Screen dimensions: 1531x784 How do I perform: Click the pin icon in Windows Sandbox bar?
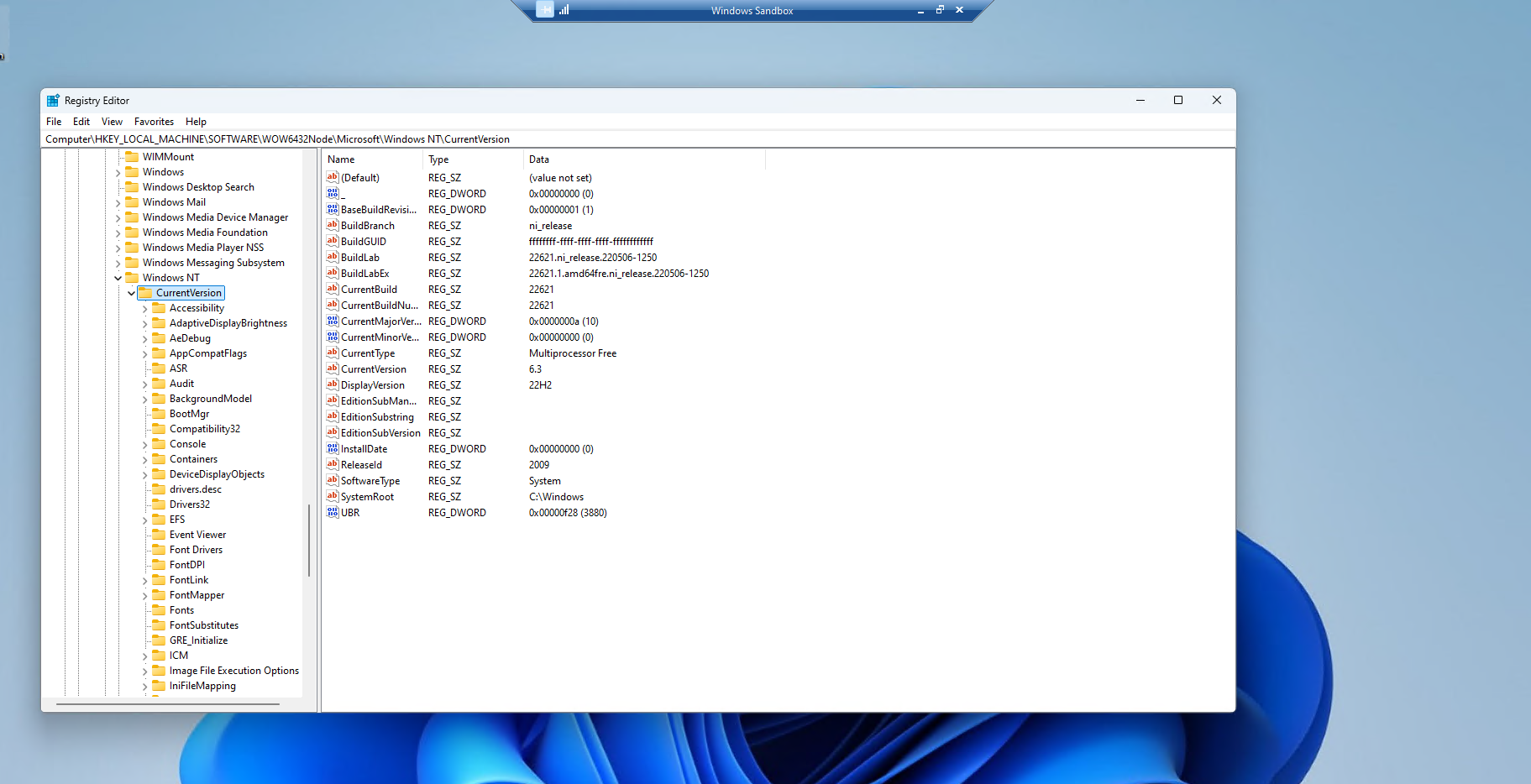coord(545,10)
